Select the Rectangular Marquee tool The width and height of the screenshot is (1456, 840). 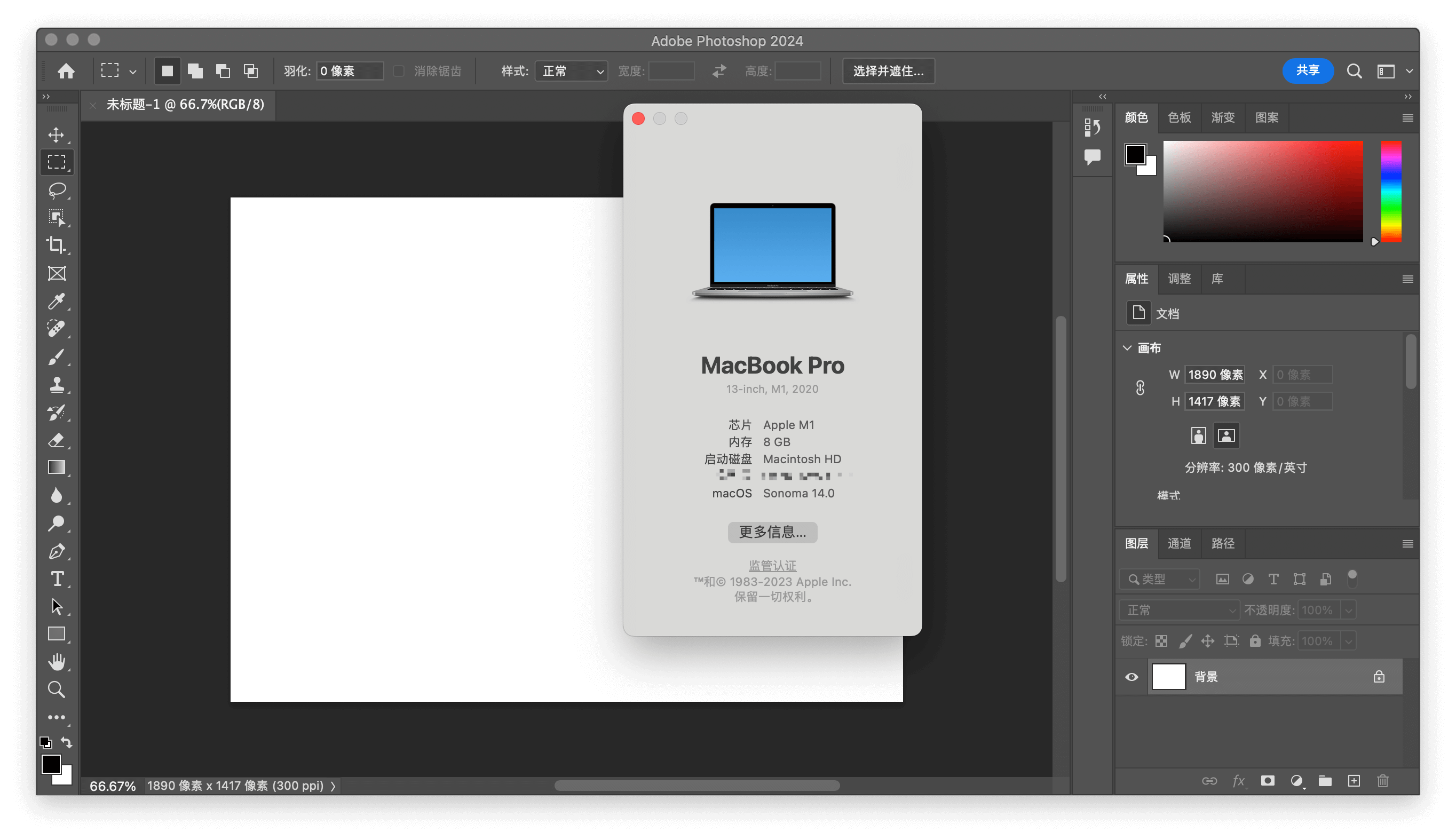pos(56,161)
